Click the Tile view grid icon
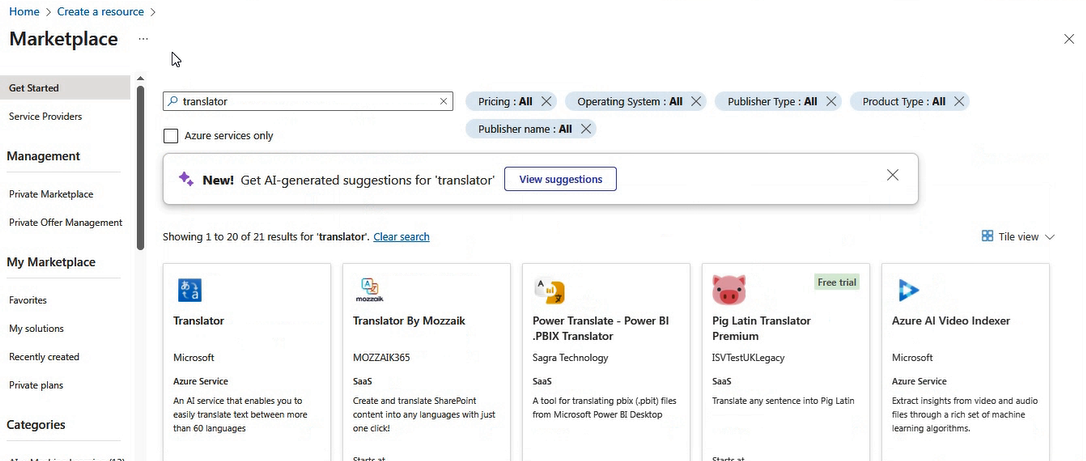 (988, 236)
